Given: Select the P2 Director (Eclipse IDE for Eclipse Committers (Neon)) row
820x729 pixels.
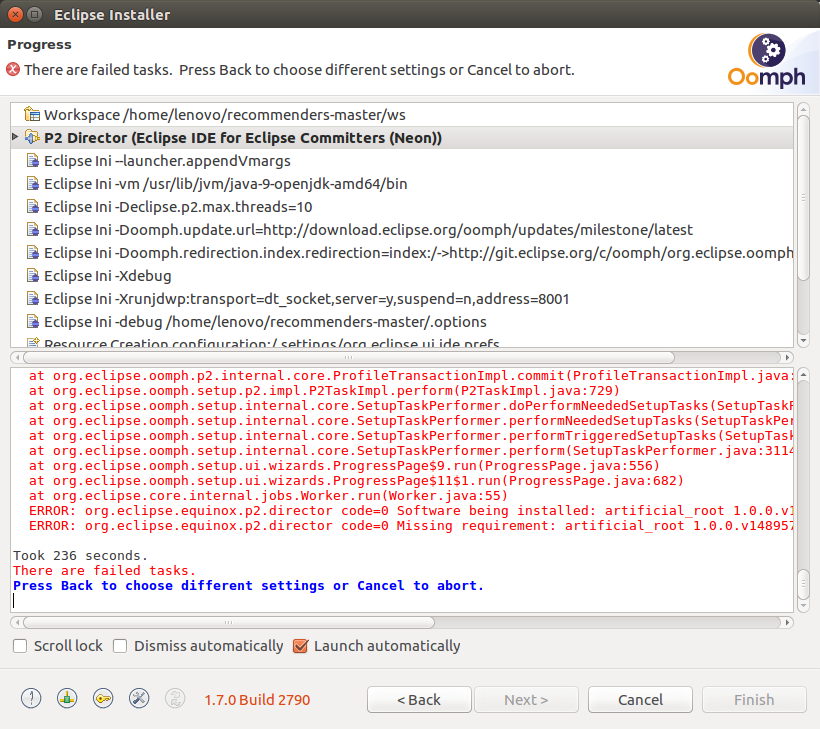Looking at the screenshot, I should tap(402, 138).
